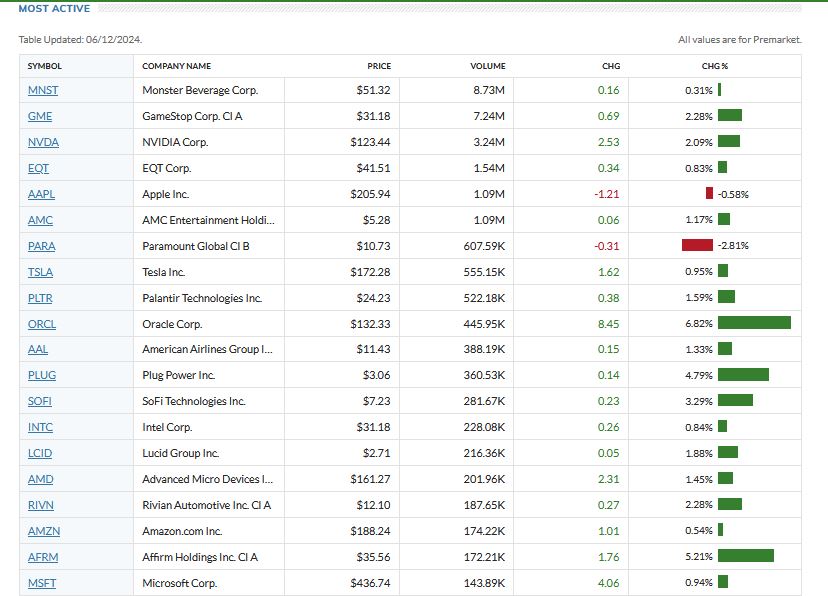This screenshot has height=596, width=828.
Task: Click Oracle's green 6.82% change bar
Action: click(754, 323)
